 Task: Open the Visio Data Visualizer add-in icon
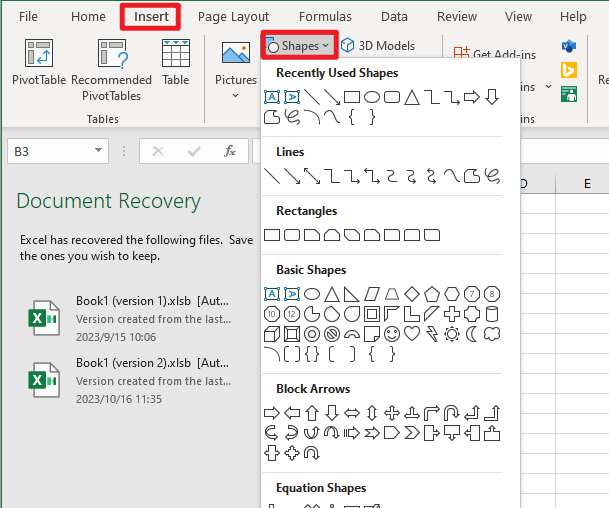click(x=569, y=46)
